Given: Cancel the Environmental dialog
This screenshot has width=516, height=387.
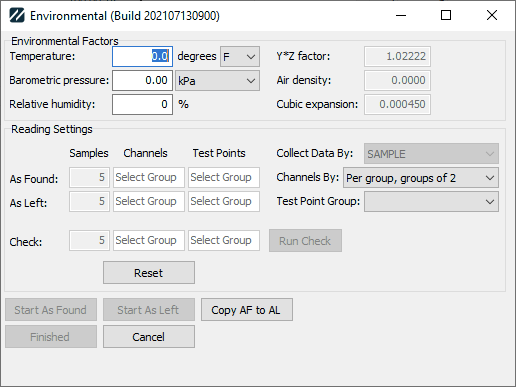Looking at the screenshot, I should click(149, 337).
